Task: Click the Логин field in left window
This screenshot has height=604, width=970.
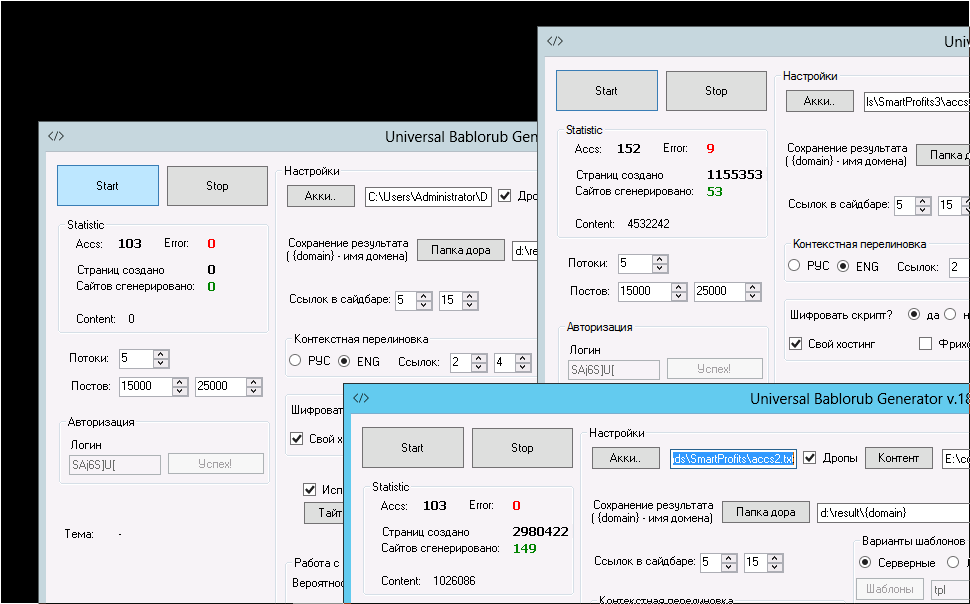Action: click(x=114, y=465)
